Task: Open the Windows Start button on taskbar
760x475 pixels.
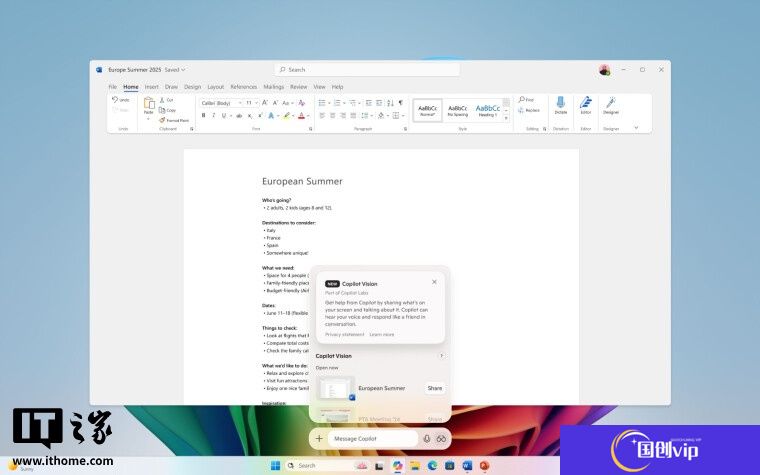Action: point(275,466)
